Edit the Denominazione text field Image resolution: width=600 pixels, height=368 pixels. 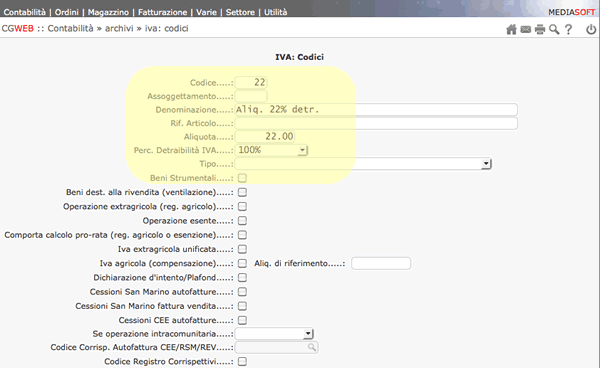pyautogui.click(x=376, y=109)
